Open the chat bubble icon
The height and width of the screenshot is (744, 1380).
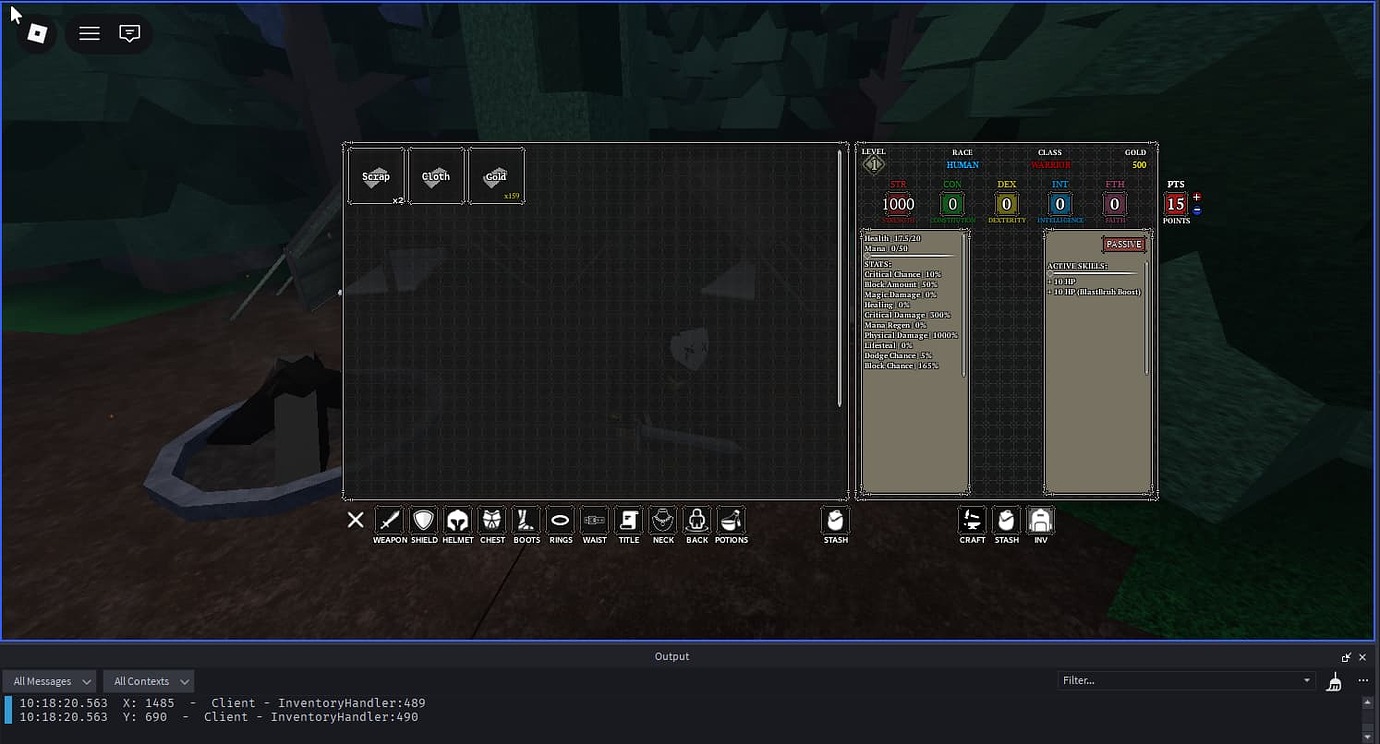pyautogui.click(x=129, y=34)
